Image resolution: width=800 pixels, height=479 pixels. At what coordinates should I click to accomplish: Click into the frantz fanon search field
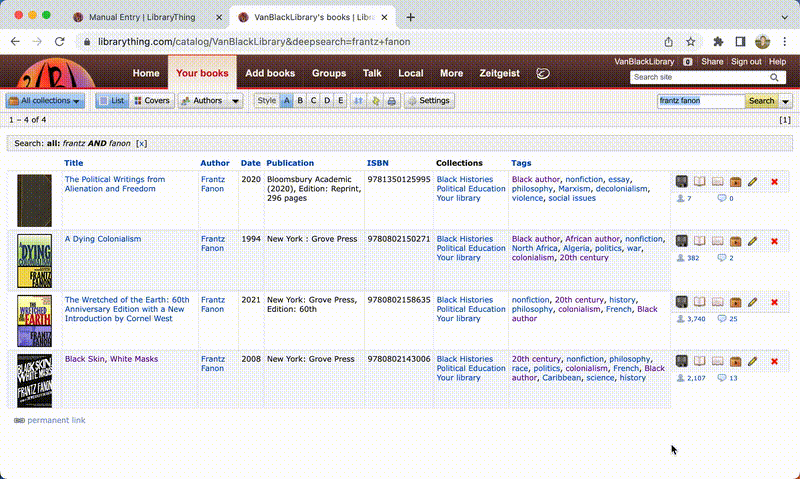(702, 101)
